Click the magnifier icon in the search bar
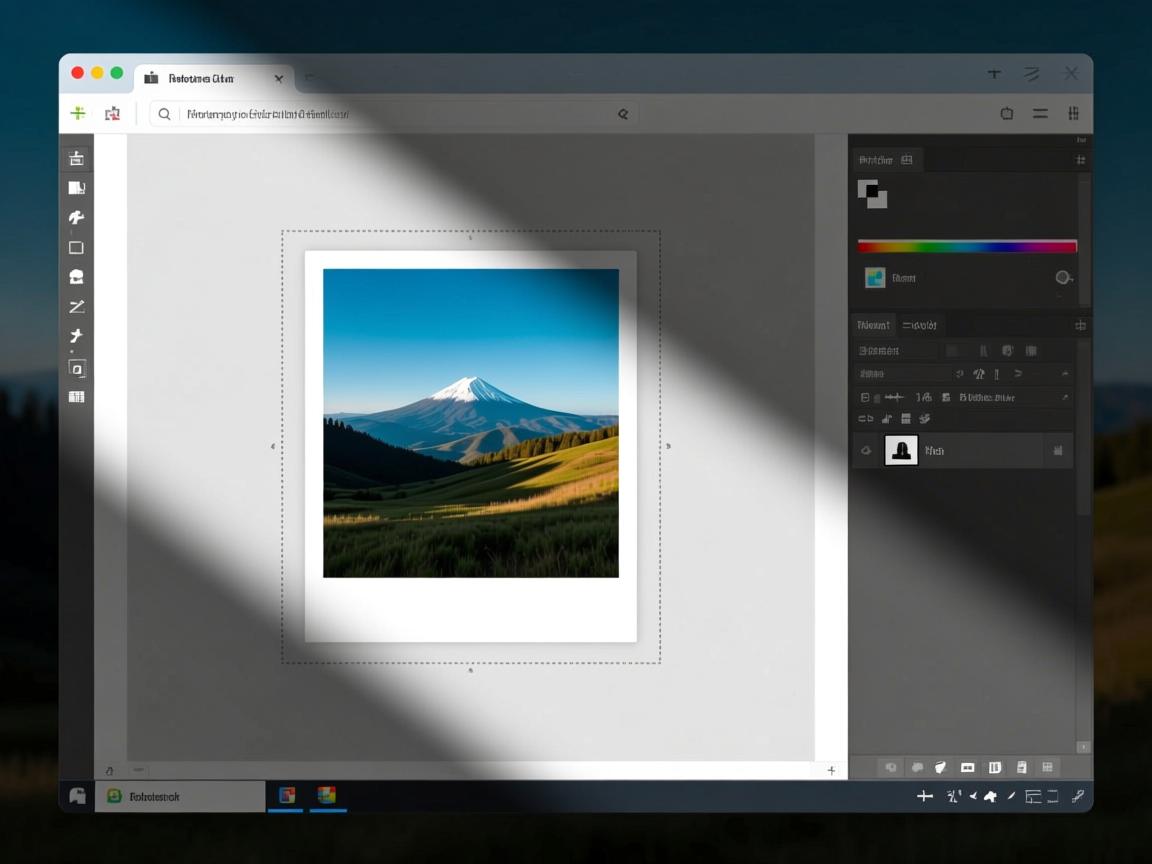The height and width of the screenshot is (864, 1152). point(165,114)
